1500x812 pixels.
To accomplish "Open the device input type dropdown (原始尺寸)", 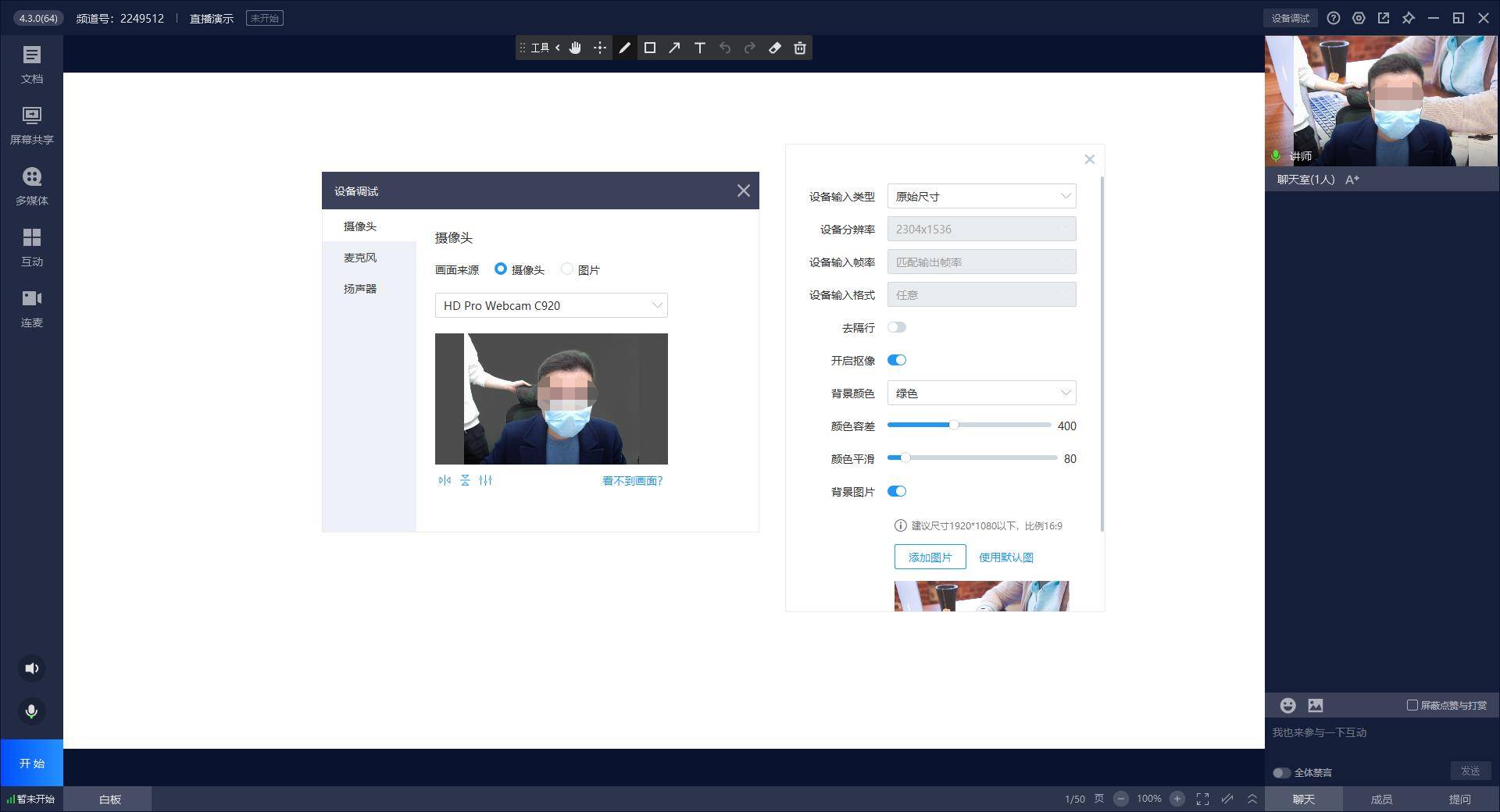I will click(981, 196).
